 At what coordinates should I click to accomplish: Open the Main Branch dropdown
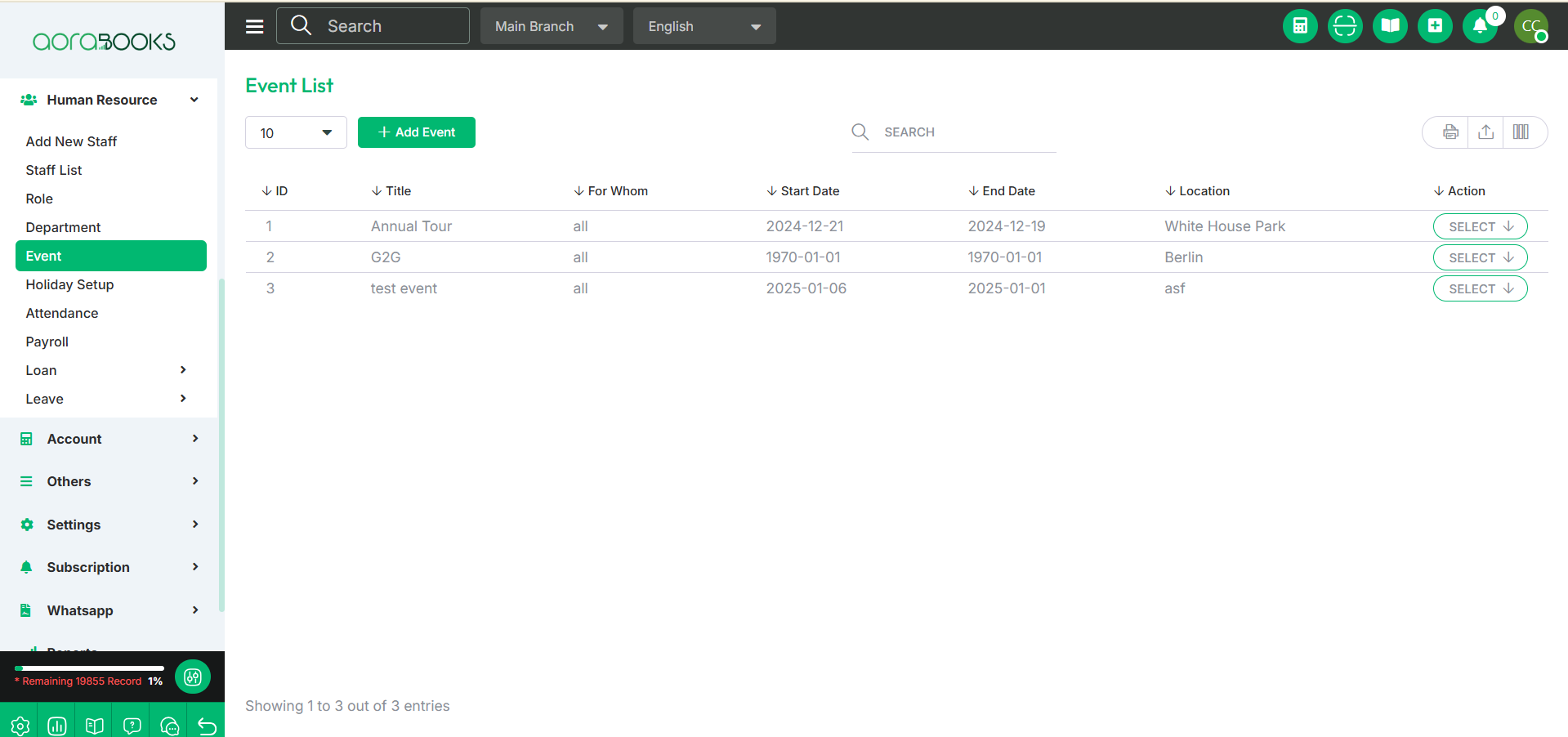[552, 26]
